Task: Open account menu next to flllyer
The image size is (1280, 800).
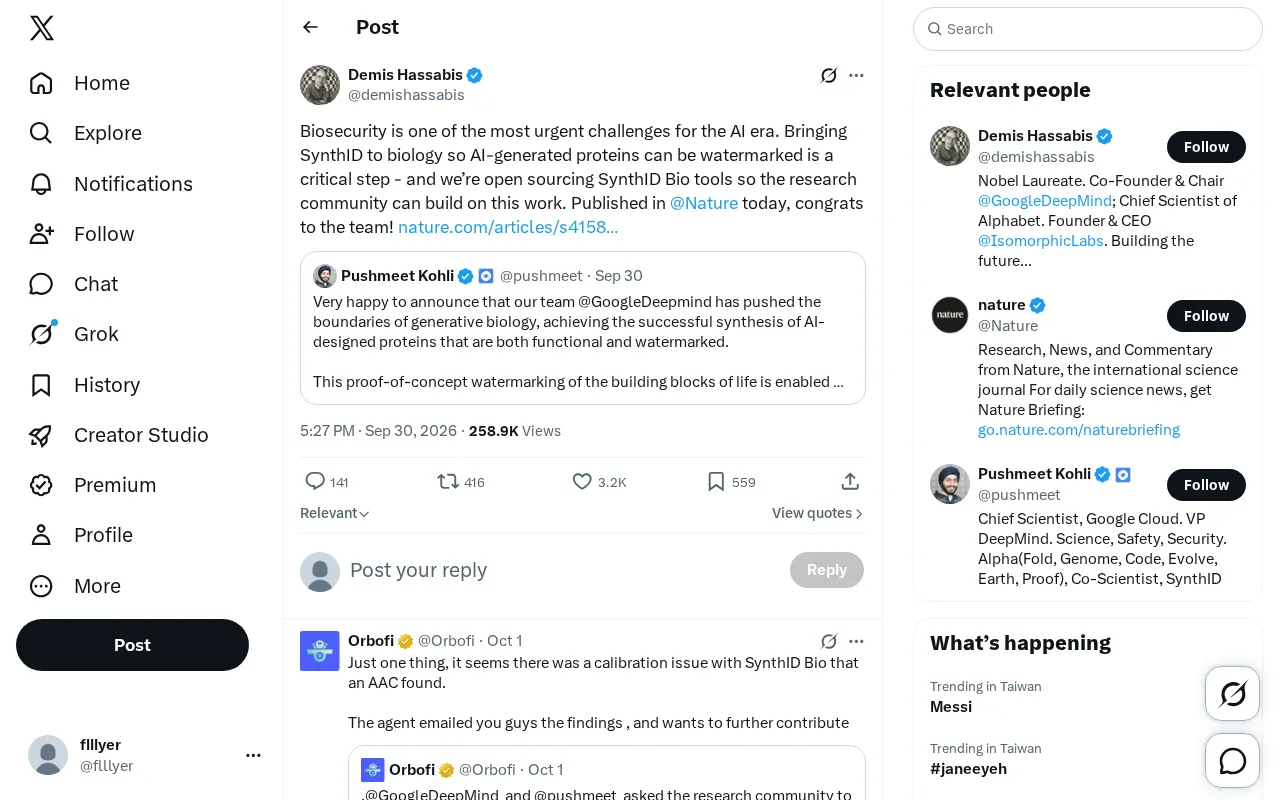Action: click(x=253, y=756)
